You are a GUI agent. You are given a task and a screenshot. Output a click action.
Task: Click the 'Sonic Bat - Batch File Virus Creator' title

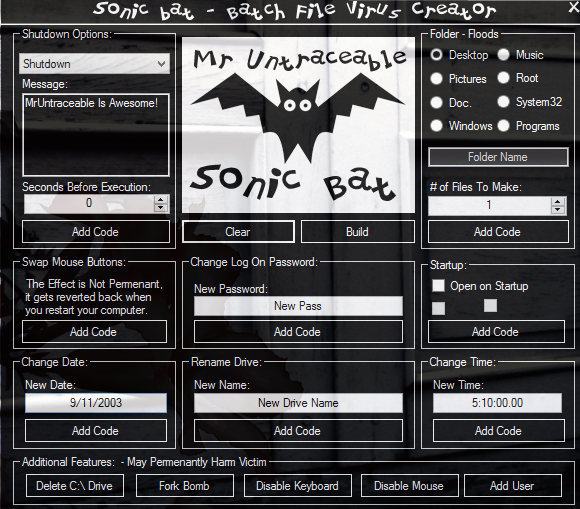[295, 10]
